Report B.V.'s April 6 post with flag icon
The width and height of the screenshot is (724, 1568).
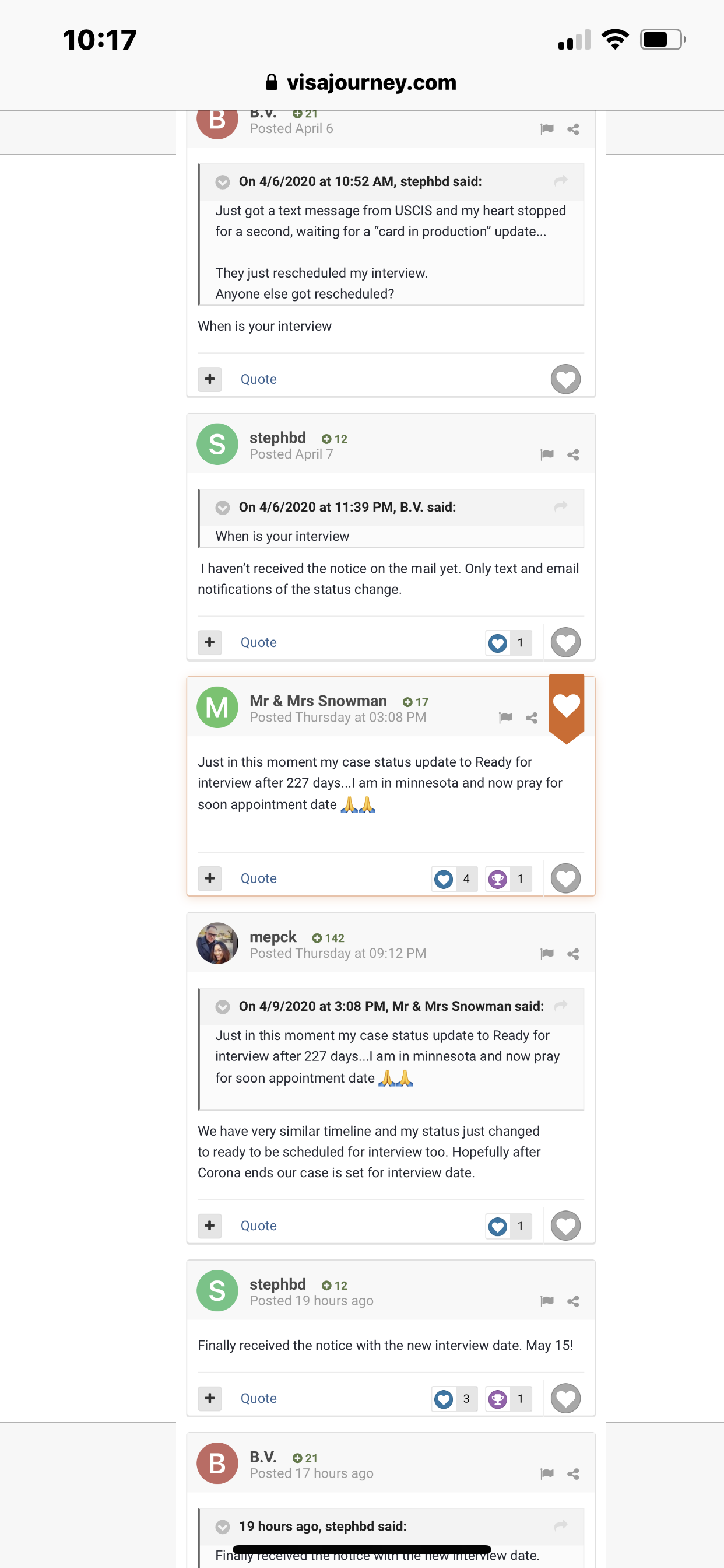pos(546,129)
